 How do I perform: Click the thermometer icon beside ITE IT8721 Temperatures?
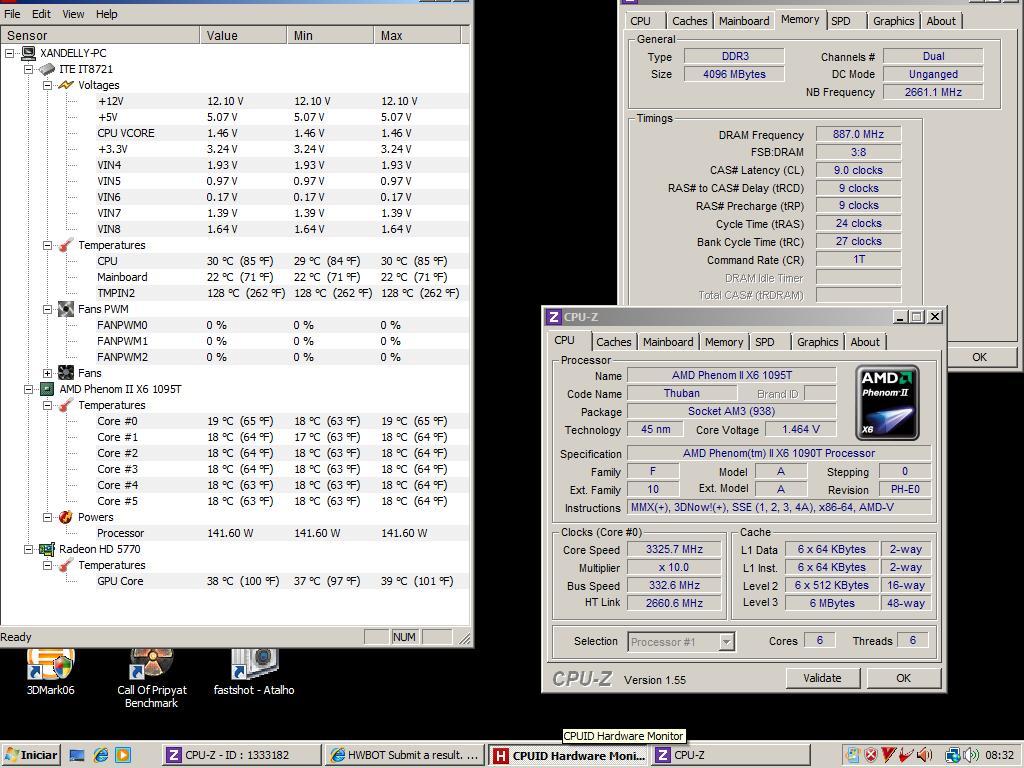tap(66, 245)
